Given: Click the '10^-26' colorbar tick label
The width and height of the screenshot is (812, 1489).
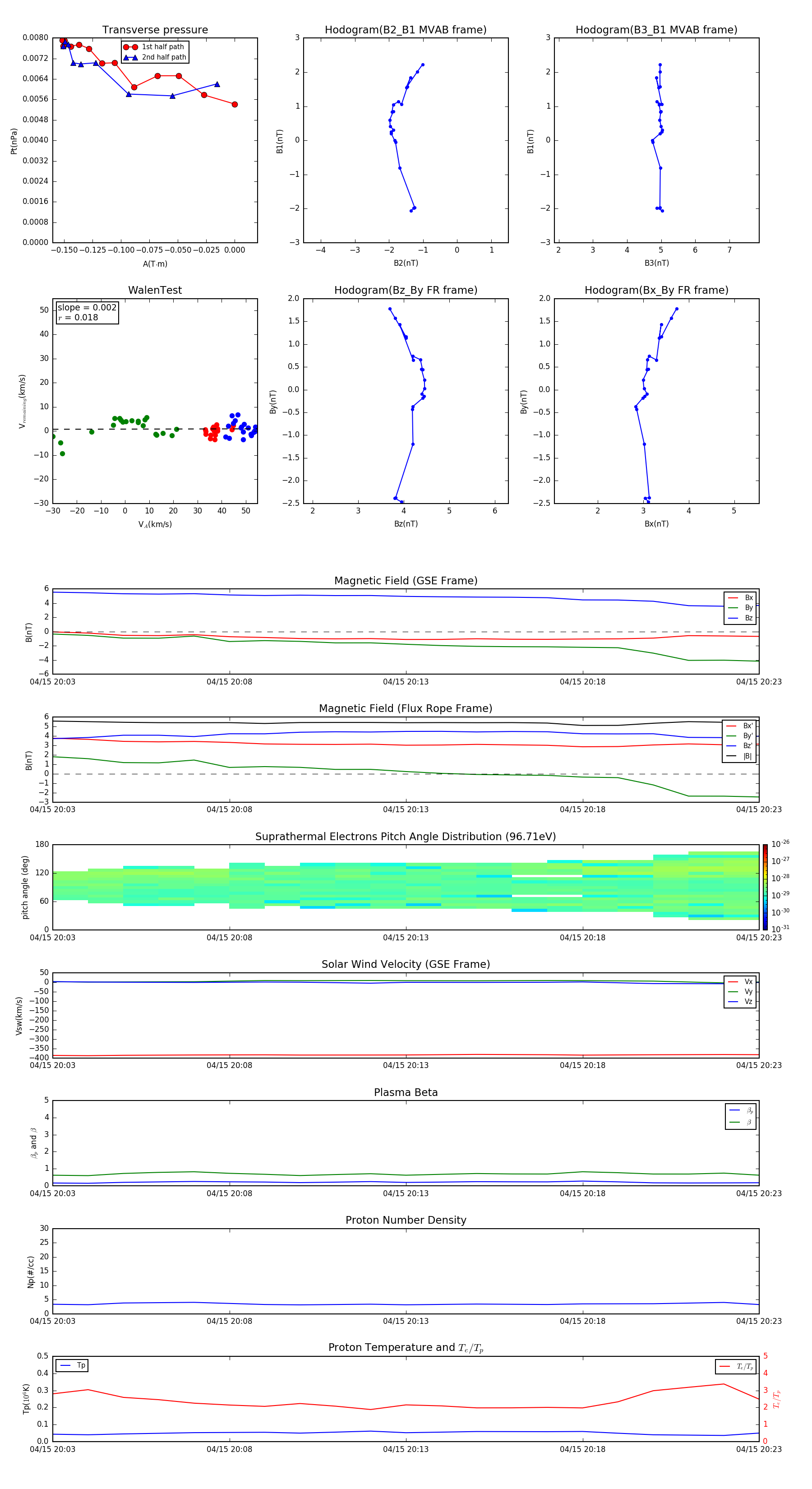Looking at the screenshot, I should pyautogui.click(x=780, y=844).
